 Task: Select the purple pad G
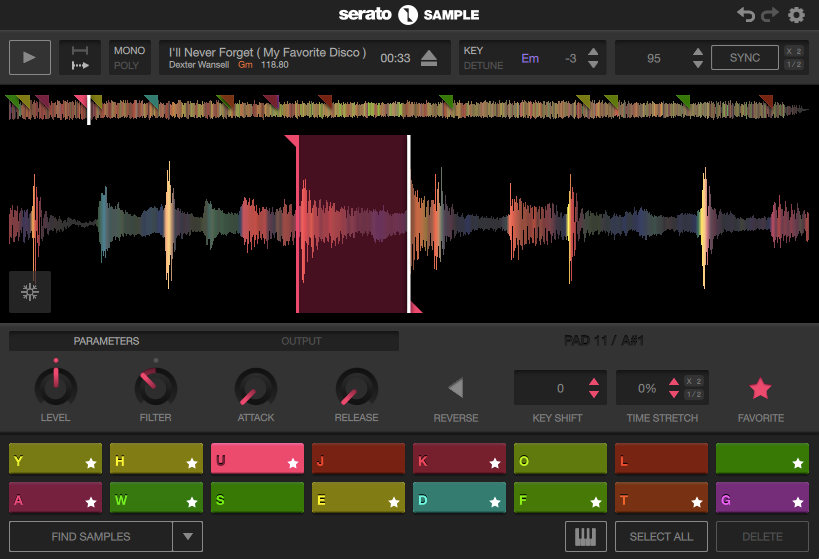[762, 497]
